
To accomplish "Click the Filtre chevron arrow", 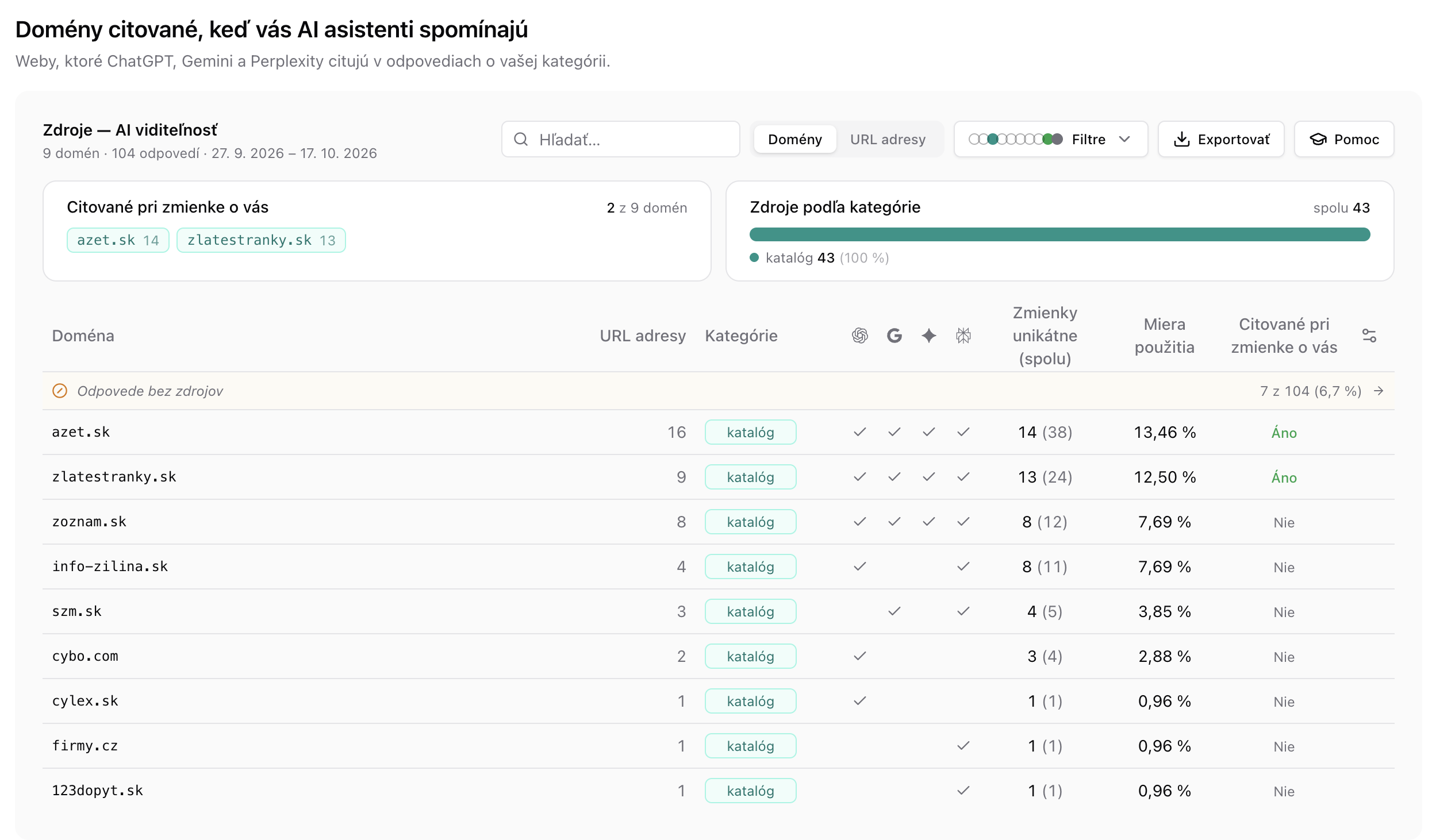I will point(1125,140).
